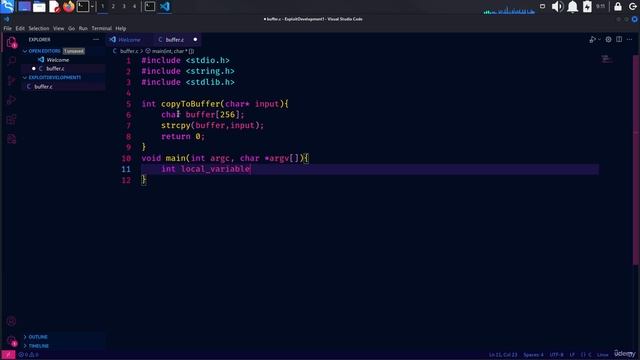This screenshot has height=360, width=640.
Task: Switch to workspace 3
Action: (x=124, y=7)
